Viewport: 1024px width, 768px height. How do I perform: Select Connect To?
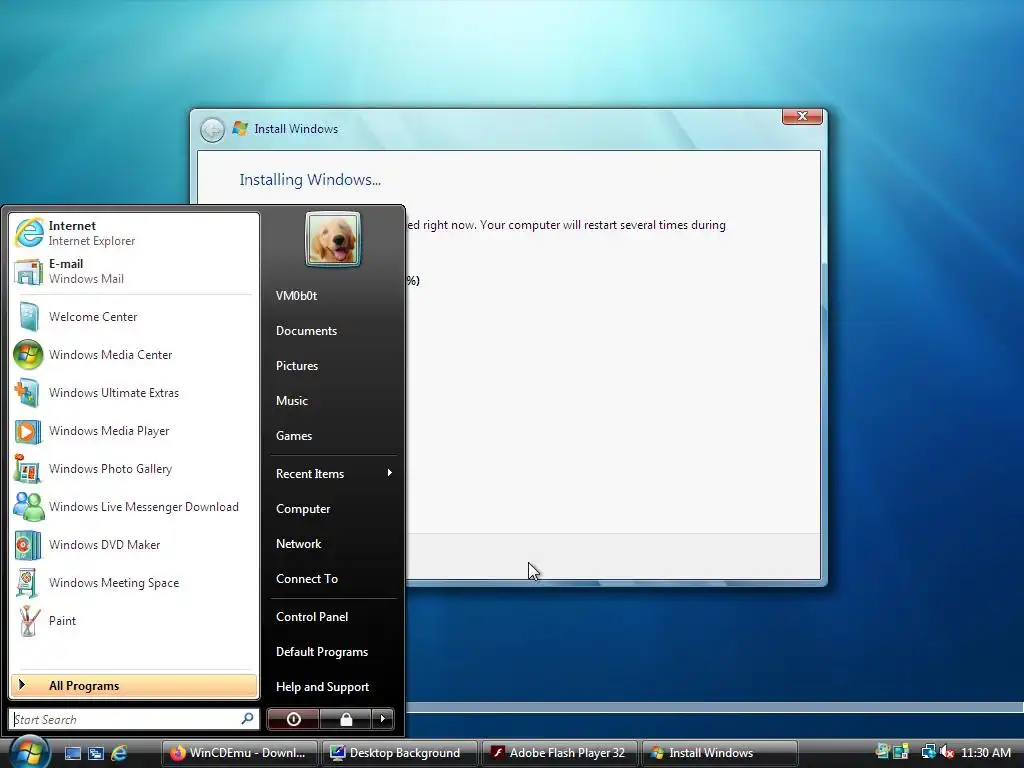(333, 579)
